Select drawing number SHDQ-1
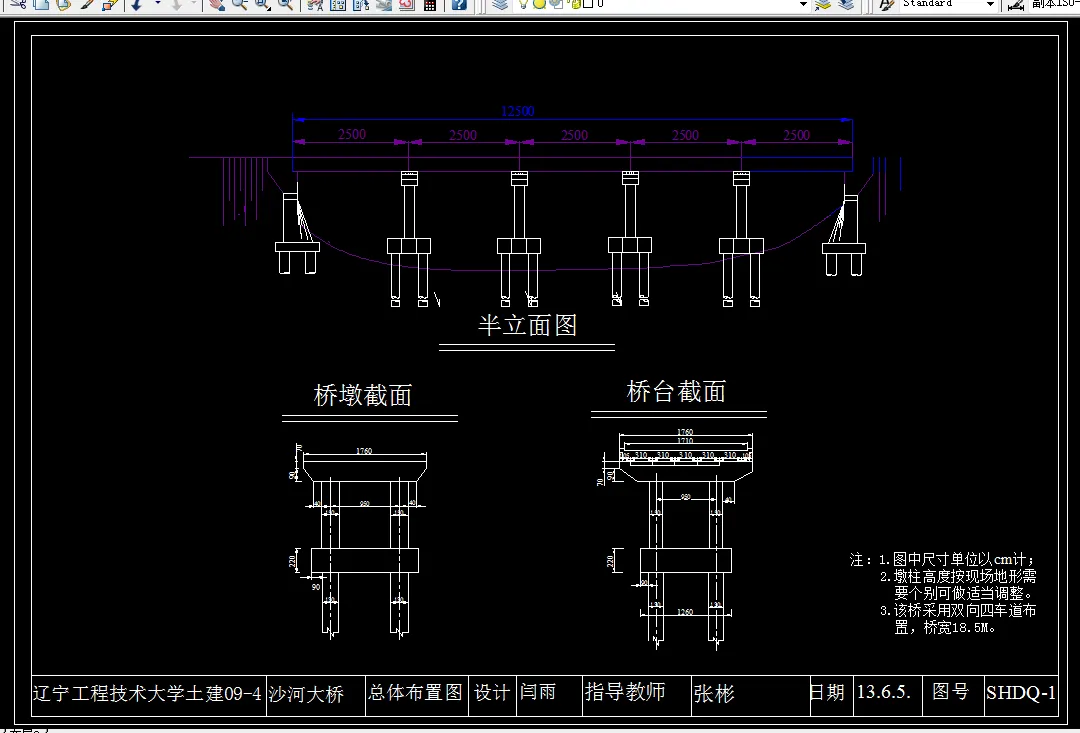The width and height of the screenshot is (1080, 733). pyautogui.click(x=1021, y=692)
